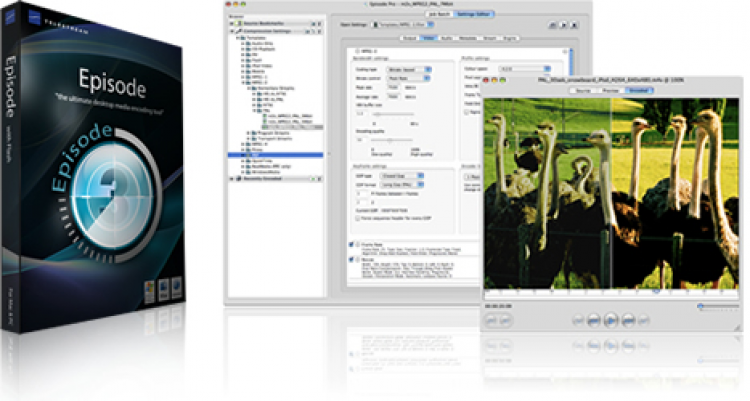This screenshot has width=750, height=401.
Task: Open the Output settings tab
Action: point(410,38)
